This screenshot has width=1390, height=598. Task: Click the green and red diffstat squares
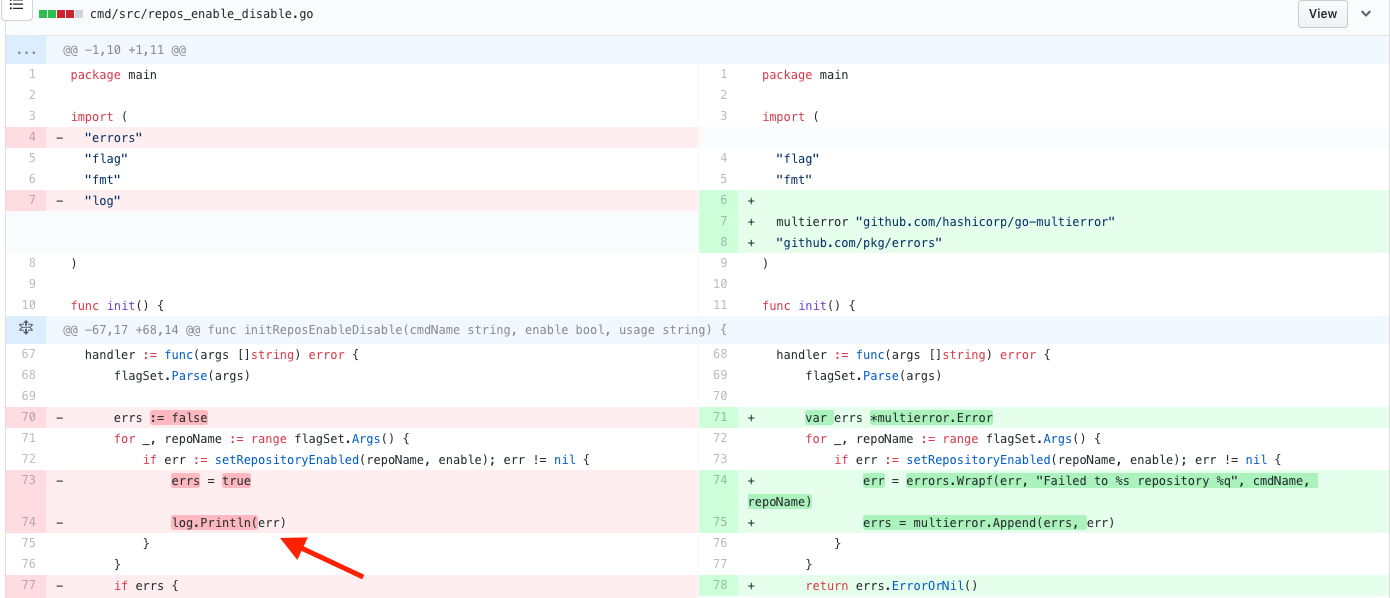(x=61, y=14)
